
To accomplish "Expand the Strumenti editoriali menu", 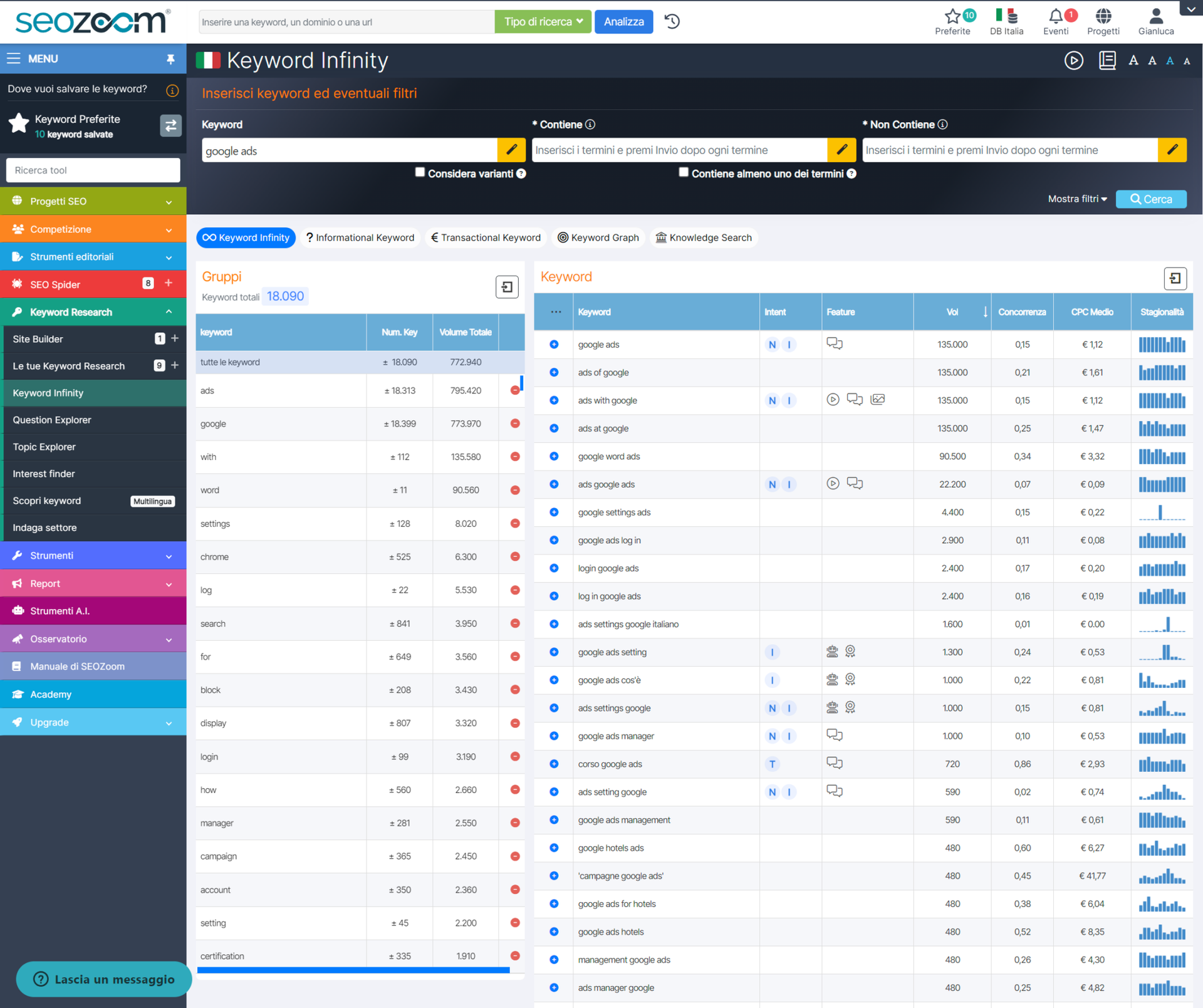I will [169, 257].
